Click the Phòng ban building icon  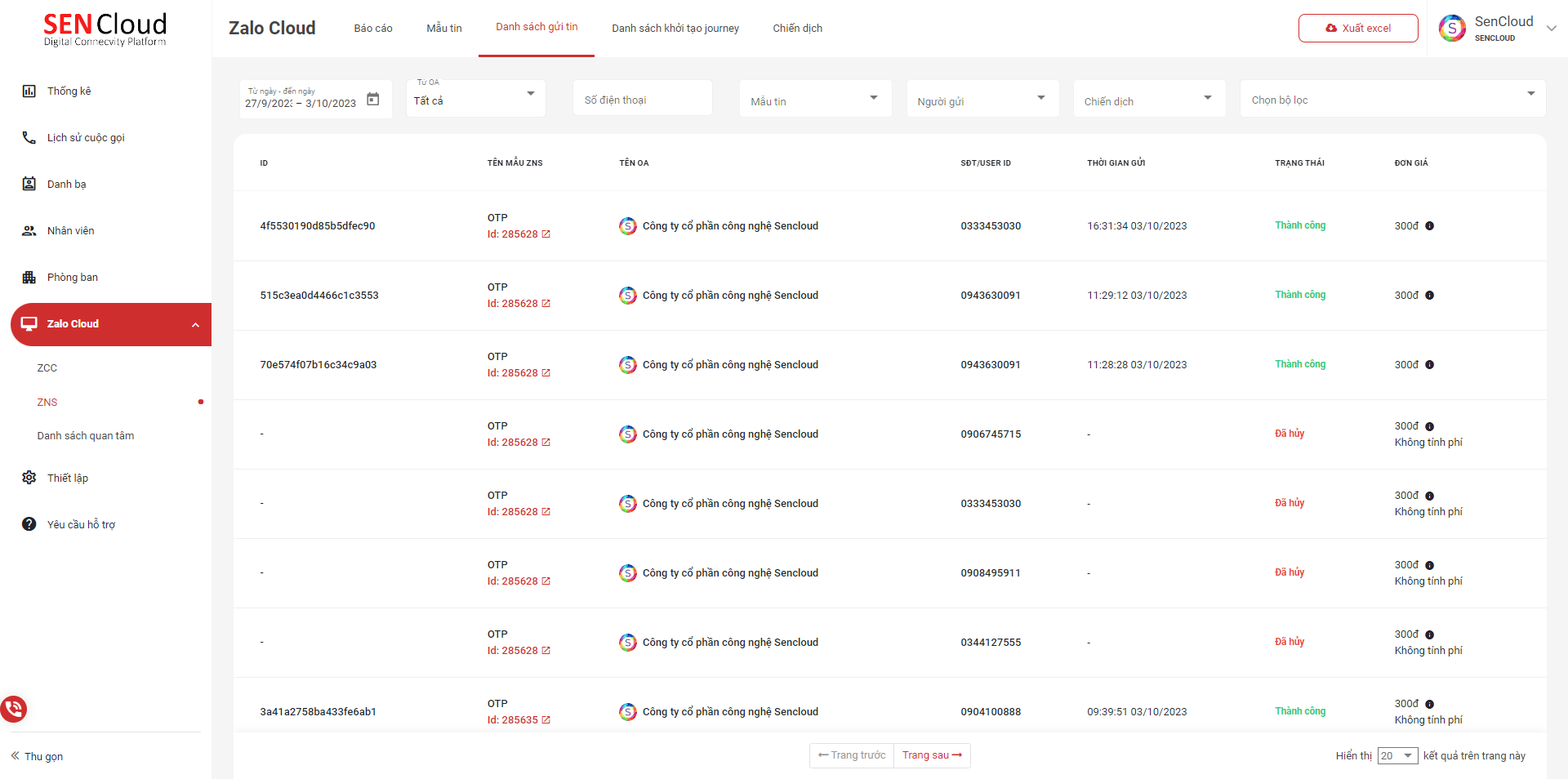[29, 278]
